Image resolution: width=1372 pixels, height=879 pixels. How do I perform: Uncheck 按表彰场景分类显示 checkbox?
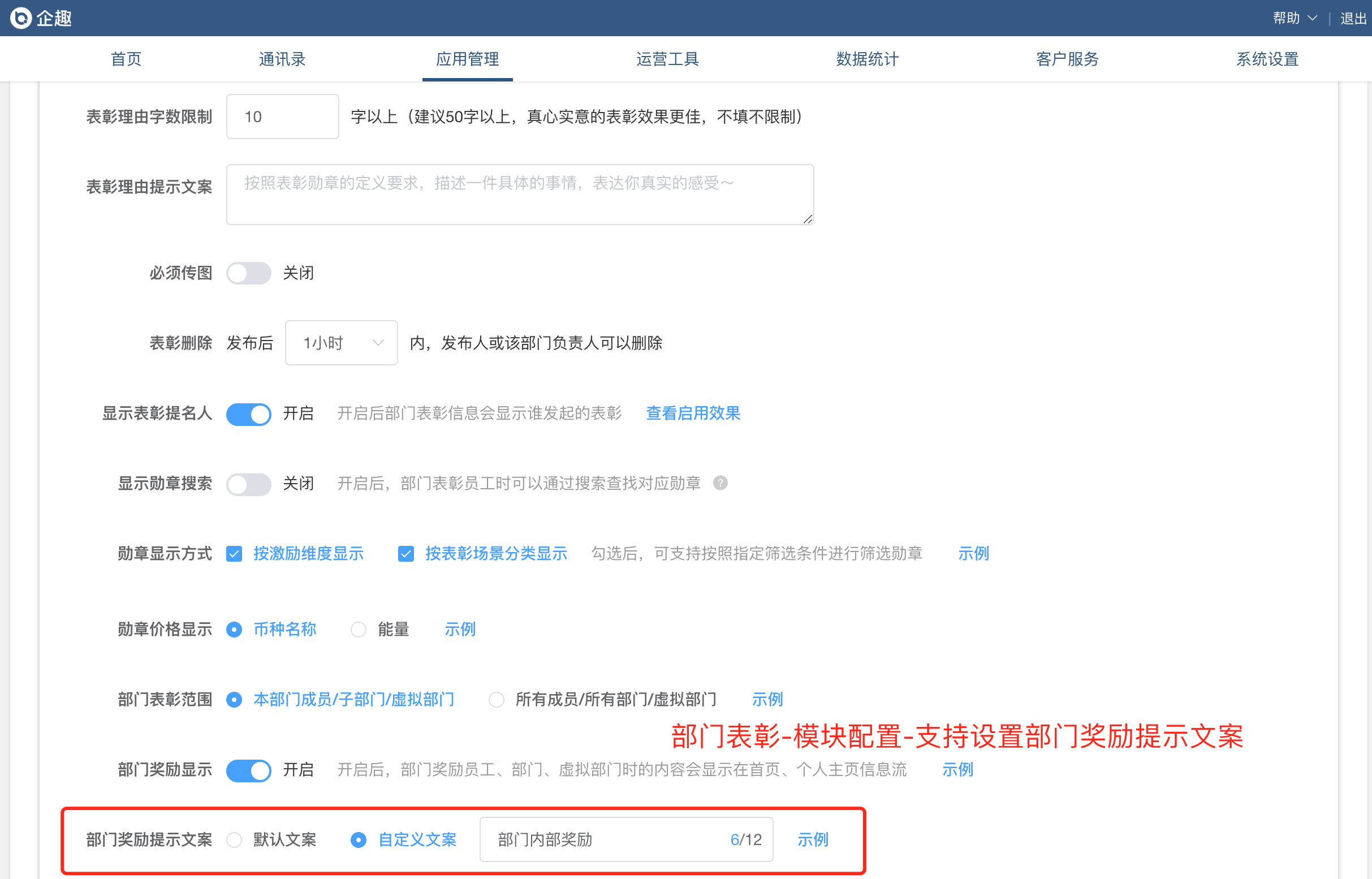click(x=406, y=554)
